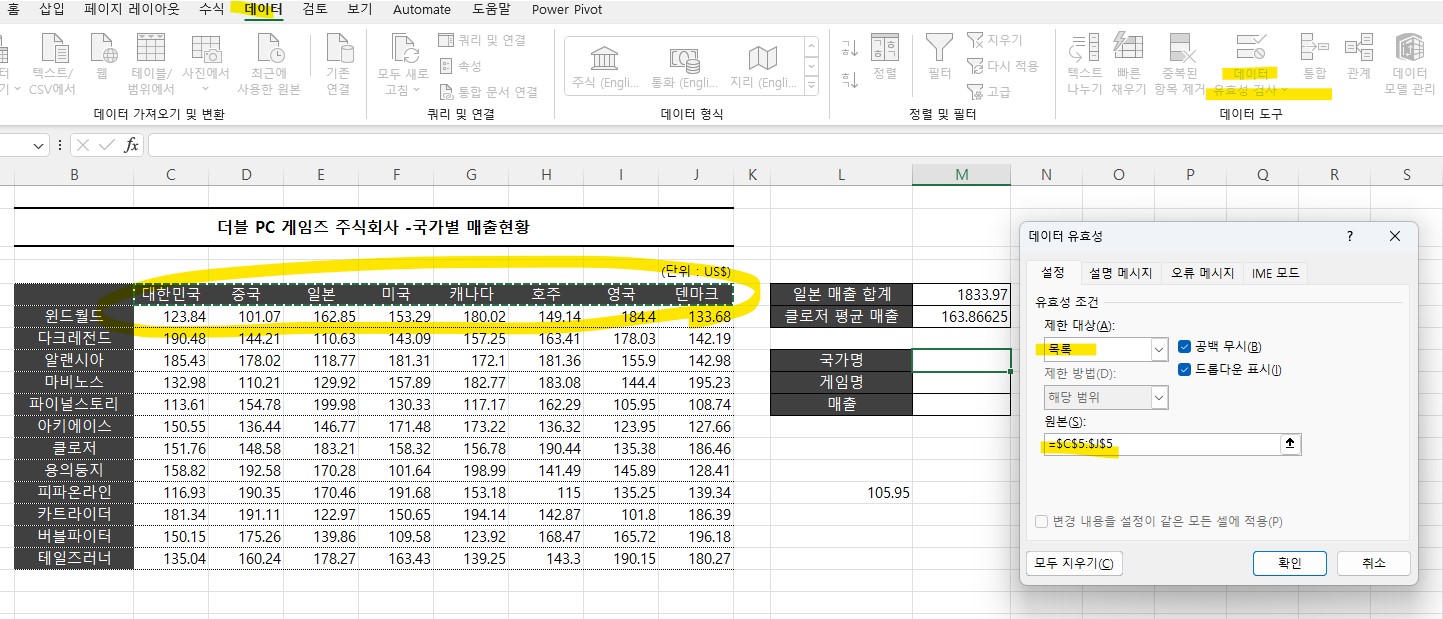Click 중복된 항목 제거 icon
The image size is (1443, 619).
(x=1182, y=49)
